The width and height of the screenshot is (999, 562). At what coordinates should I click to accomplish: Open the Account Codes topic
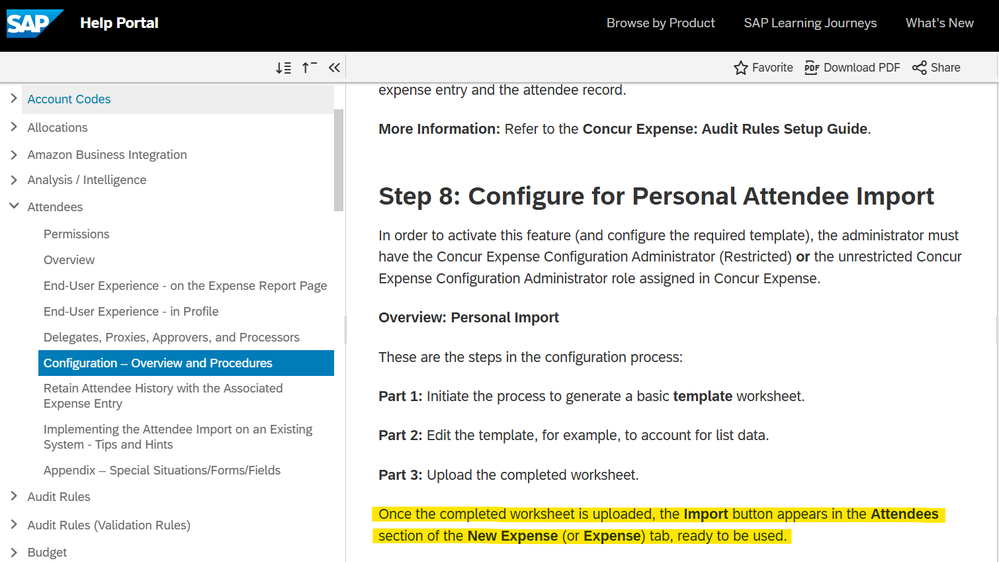69,99
